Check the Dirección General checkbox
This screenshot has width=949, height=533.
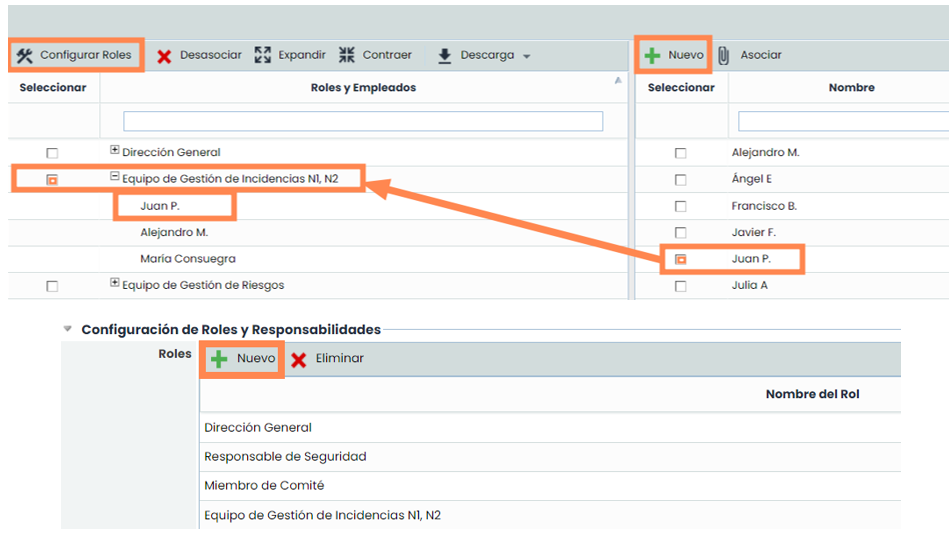pyautogui.click(x=52, y=153)
